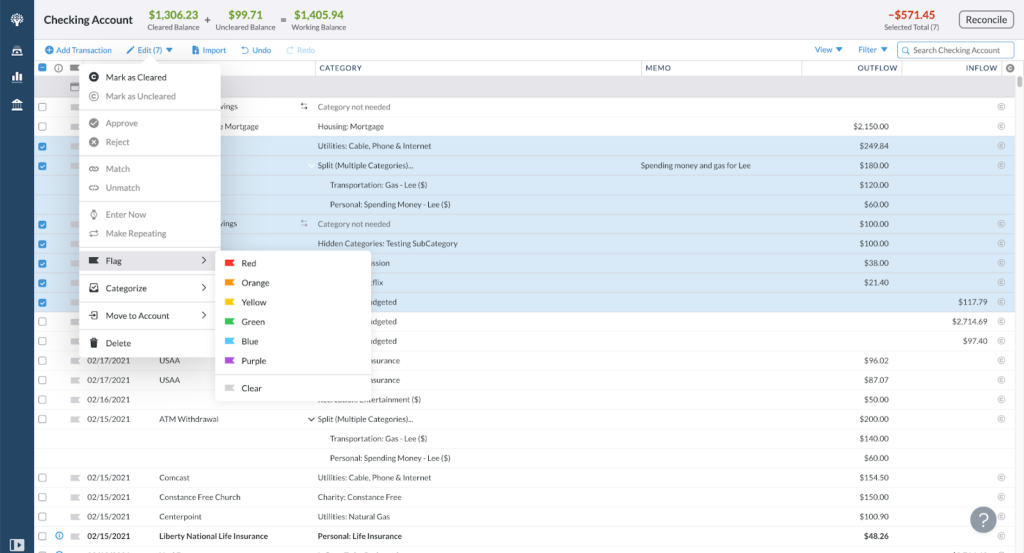The image size is (1024, 553).
Task: Open the View dropdown
Action: point(828,50)
